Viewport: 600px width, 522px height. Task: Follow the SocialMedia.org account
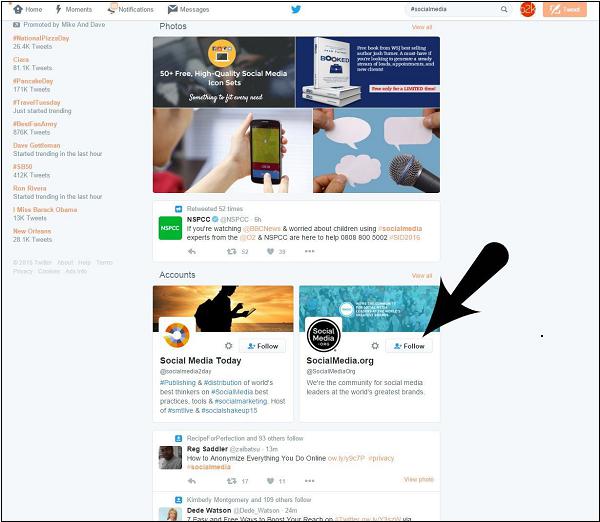coord(410,346)
